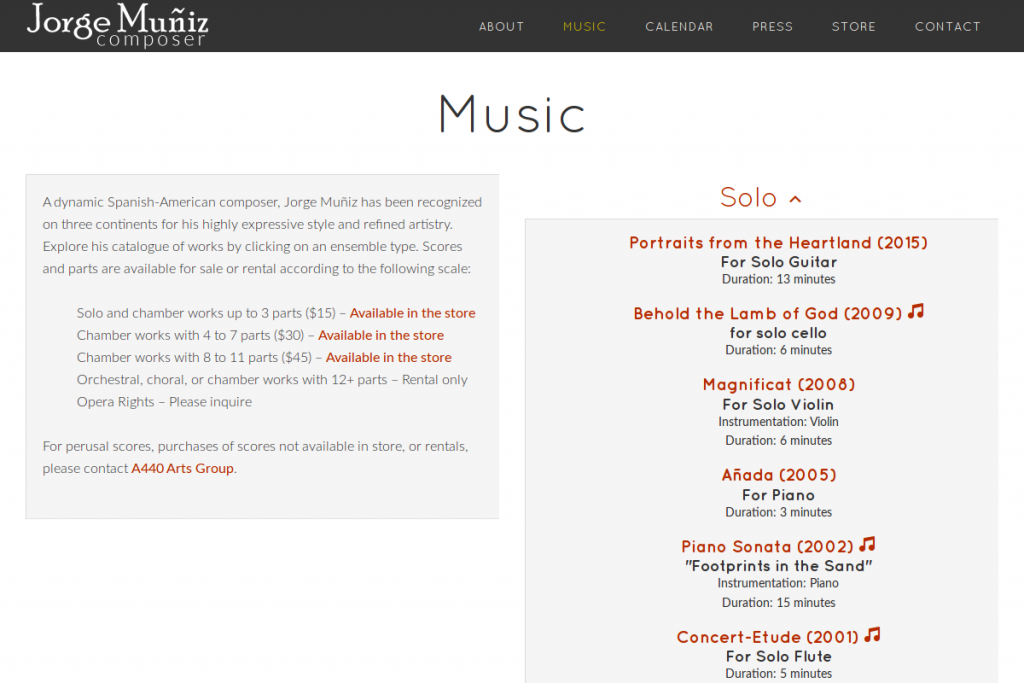This screenshot has width=1024, height=683.
Task: Click the $15 Available in the store link
Action: [413, 313]
